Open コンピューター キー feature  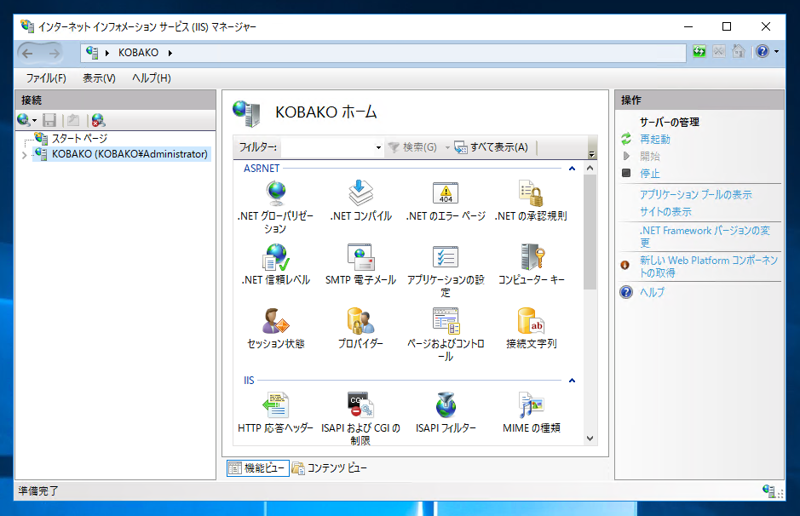[x=531, y=264]
